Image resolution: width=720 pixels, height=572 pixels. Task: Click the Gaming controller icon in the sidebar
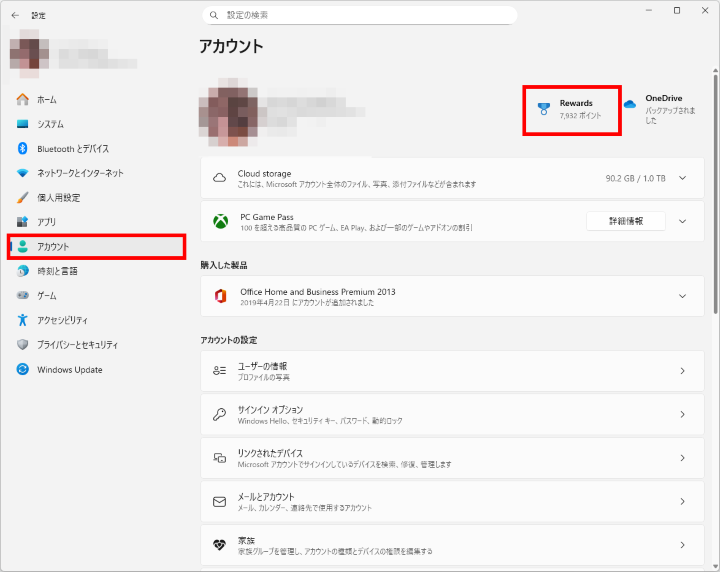tap(22, 295)
